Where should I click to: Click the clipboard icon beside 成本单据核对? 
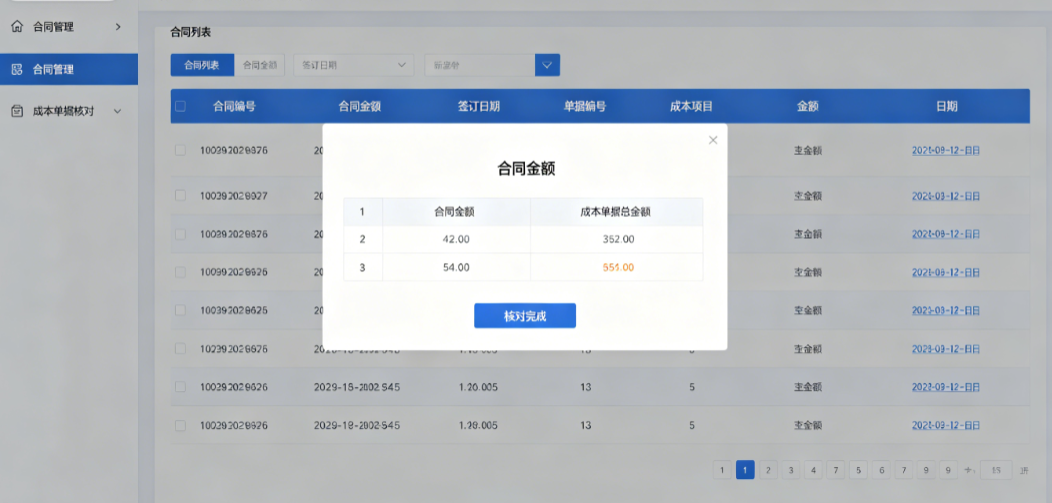click(x=17, y=111)
